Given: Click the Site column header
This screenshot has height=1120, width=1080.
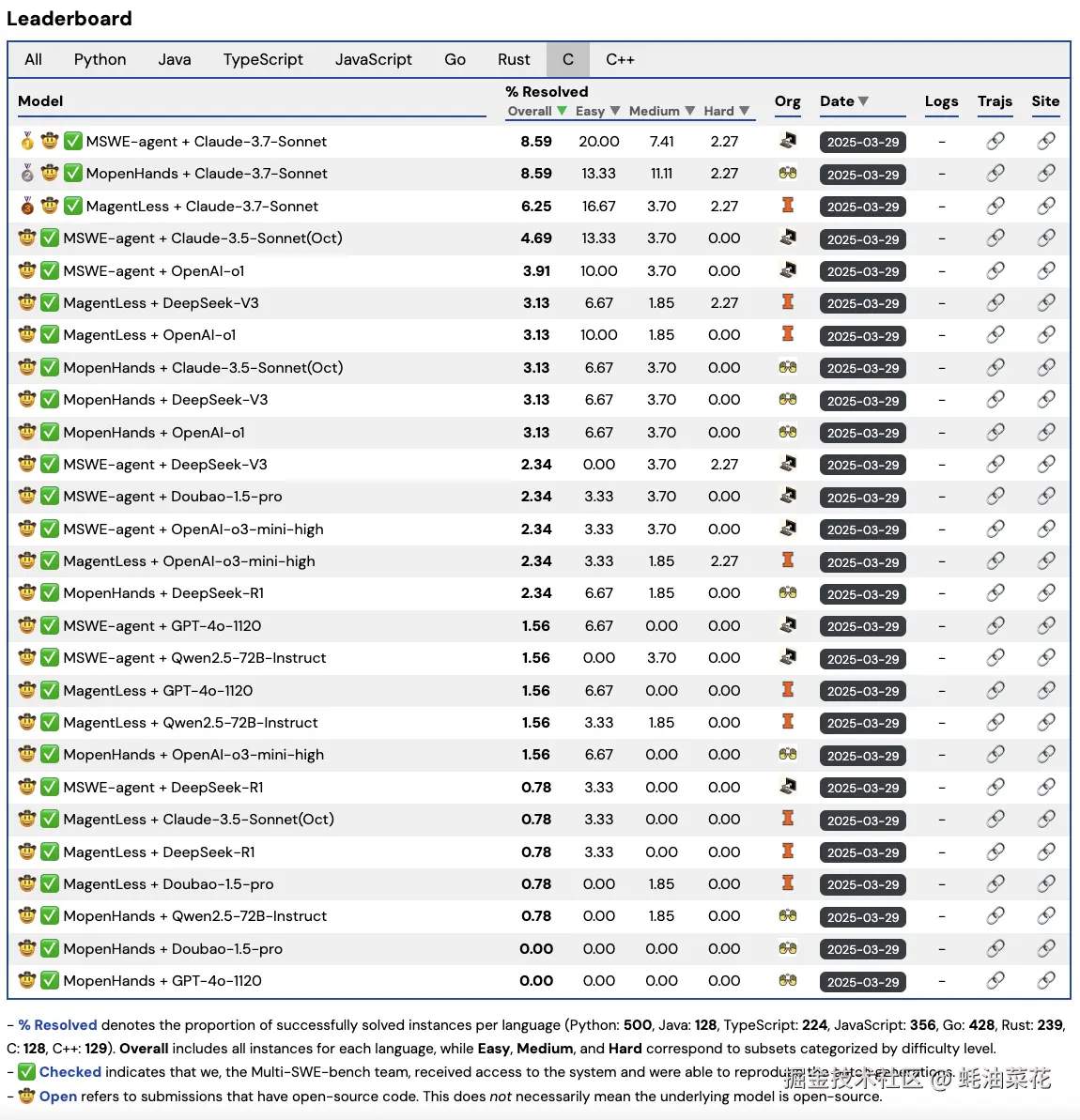Looking at the screenshot, I should pyautogui.click(x=1045, y=101).
